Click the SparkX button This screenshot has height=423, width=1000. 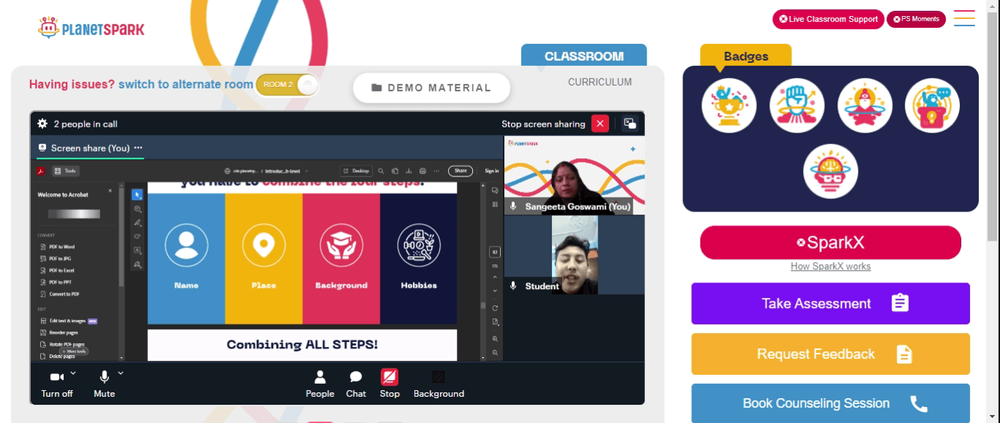(x=830, y=242)
